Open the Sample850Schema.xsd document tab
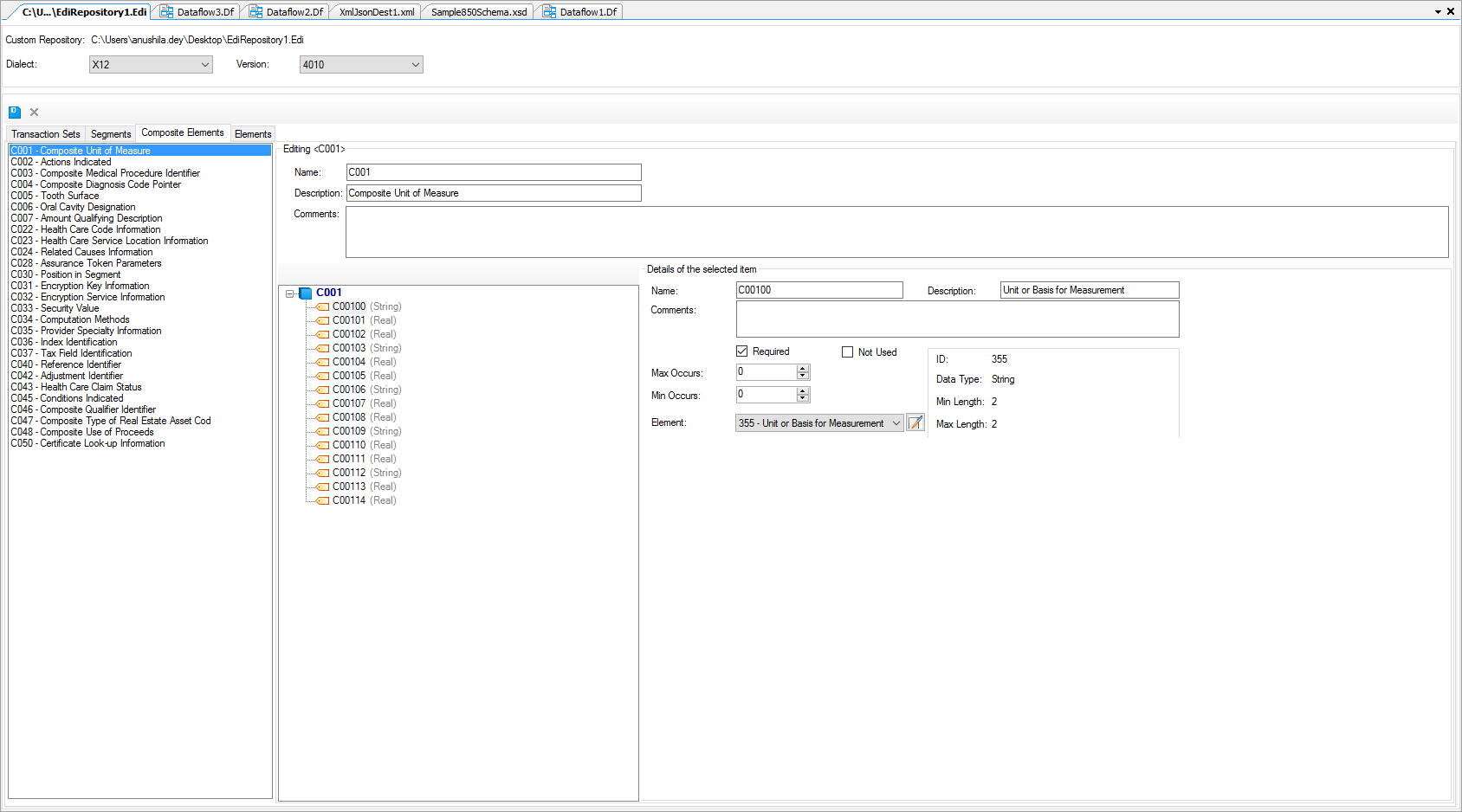 tap(478, 12)
